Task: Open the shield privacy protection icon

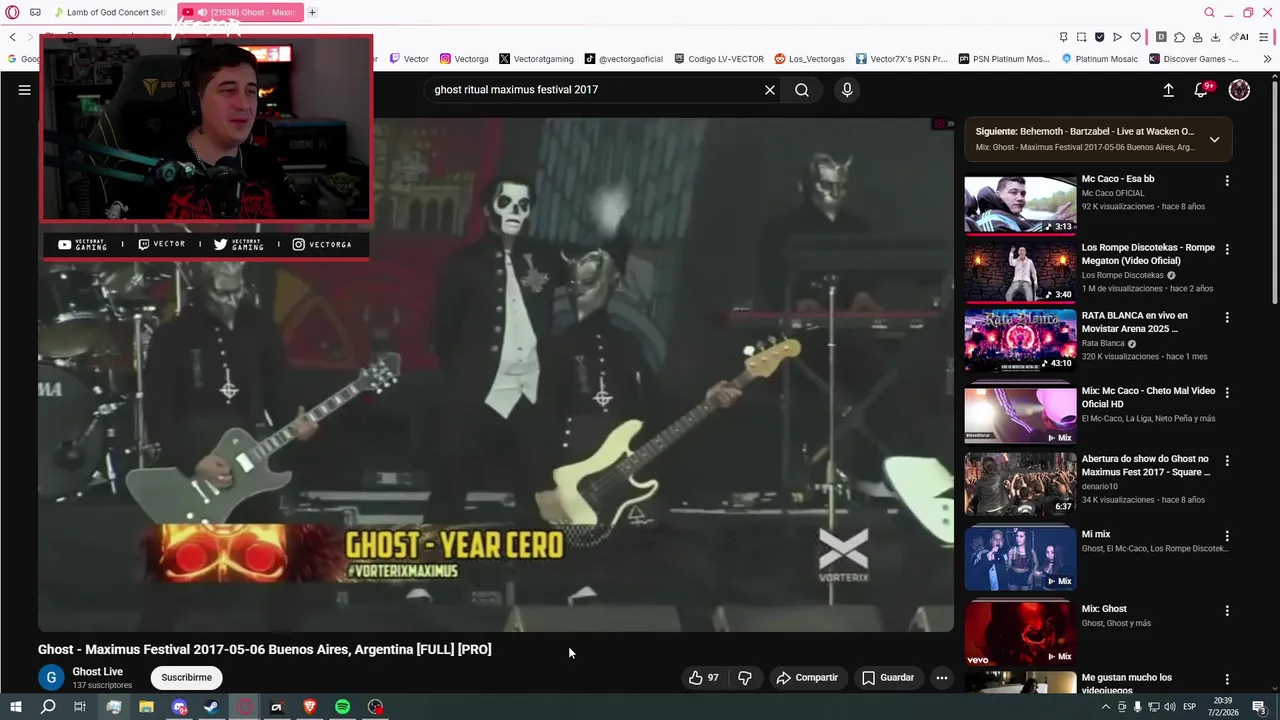Action: (x=1099, y=37)
